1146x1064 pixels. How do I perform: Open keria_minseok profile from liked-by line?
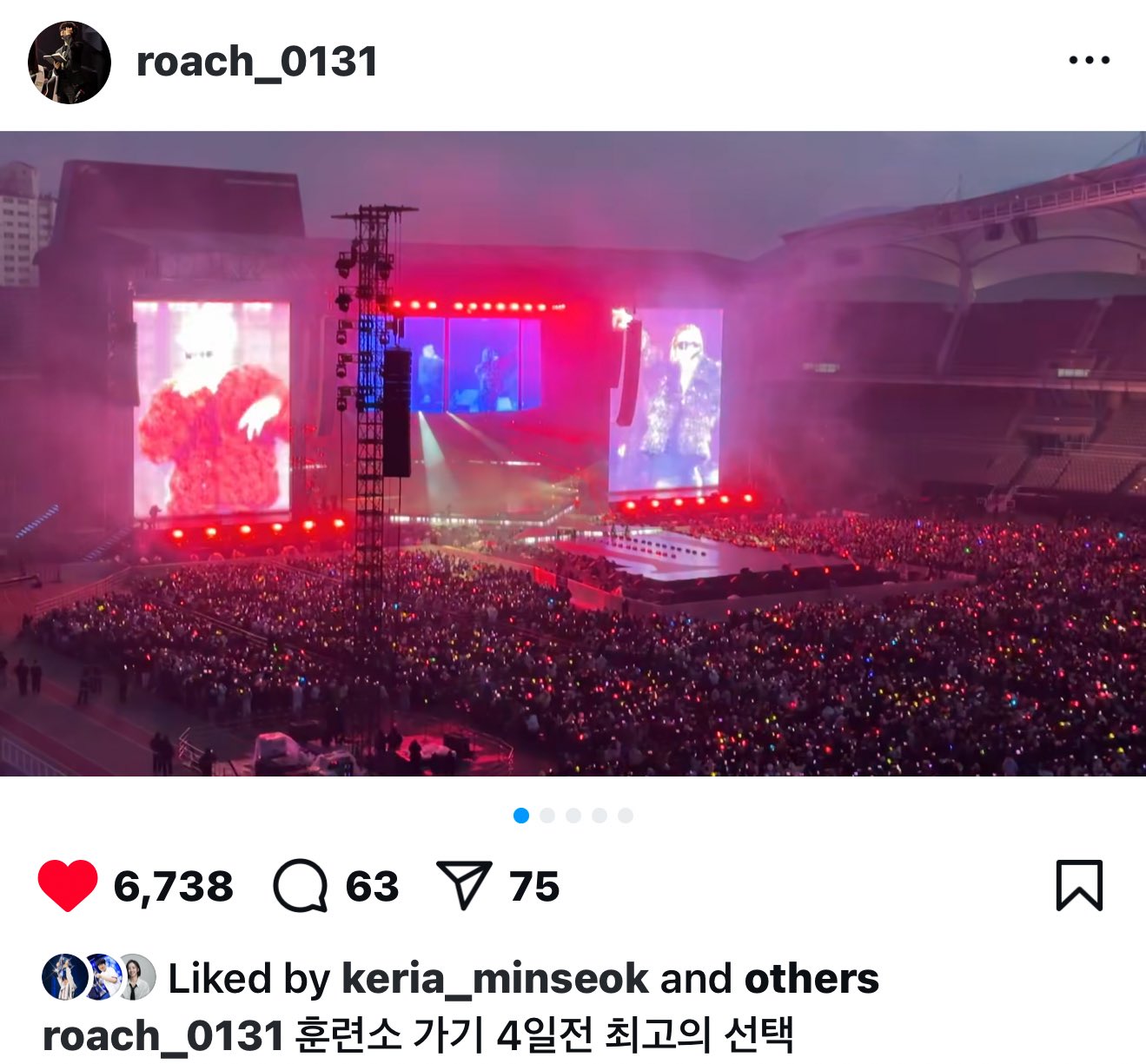(494, 979)
